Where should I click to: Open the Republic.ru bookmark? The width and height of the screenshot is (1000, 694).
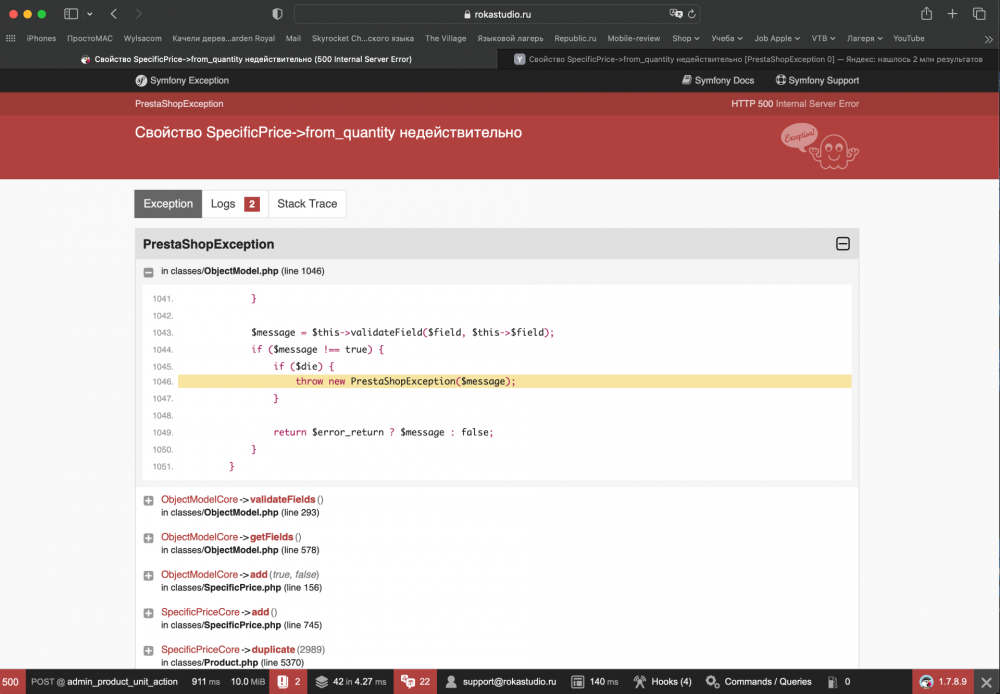(x=575, y=38)
